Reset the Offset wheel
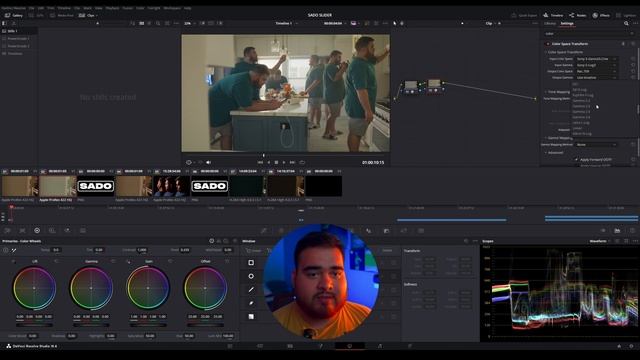 (227, 261)
